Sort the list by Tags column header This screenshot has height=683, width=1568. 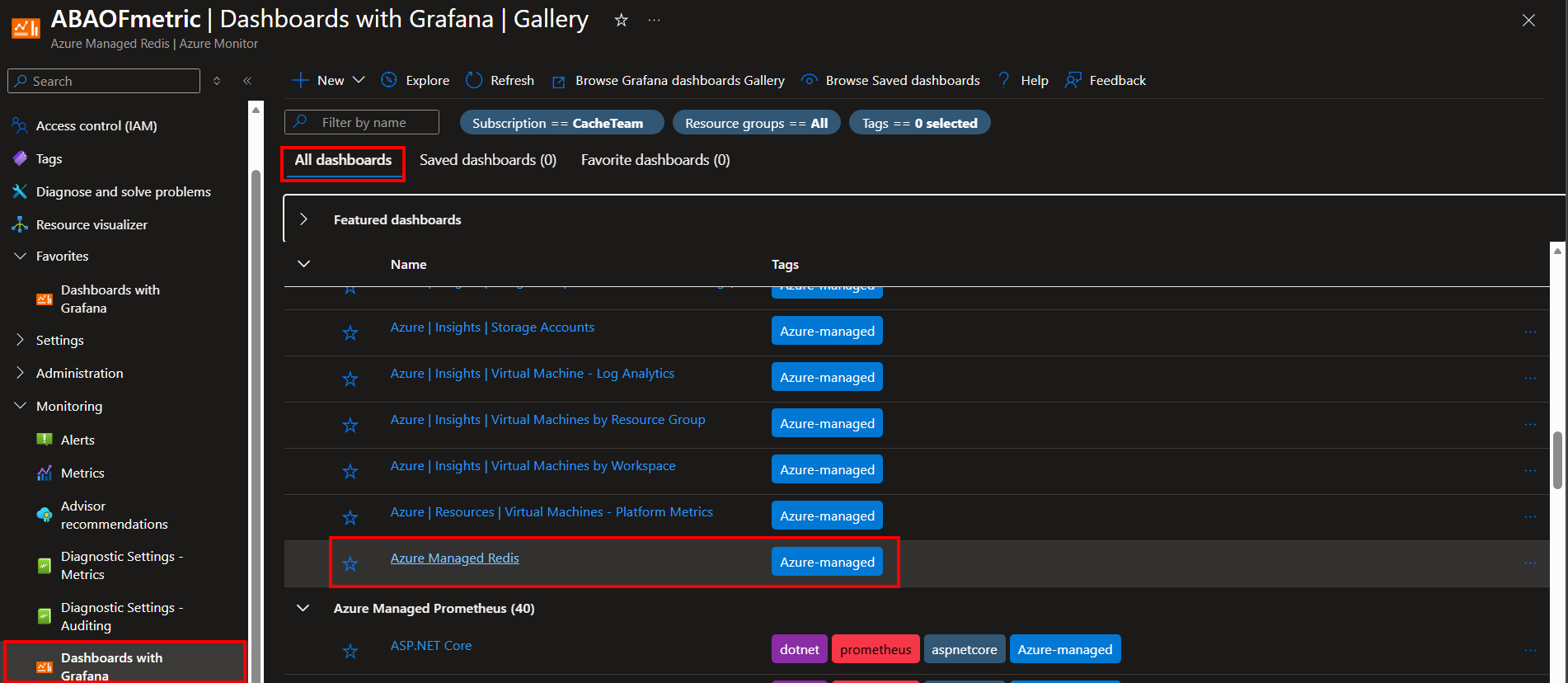785,264
